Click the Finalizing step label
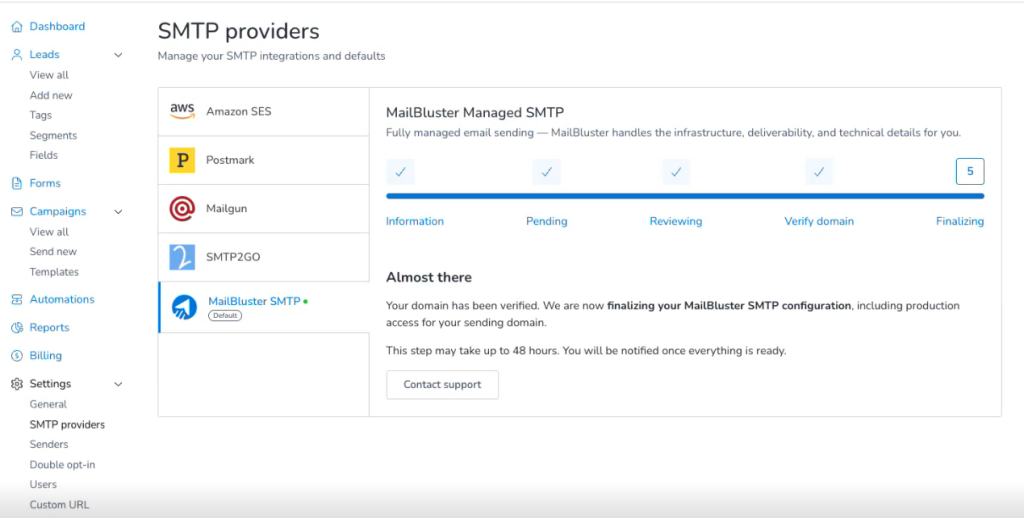Viewport: 1024px width, 518px height. click(x=960, y=221)
